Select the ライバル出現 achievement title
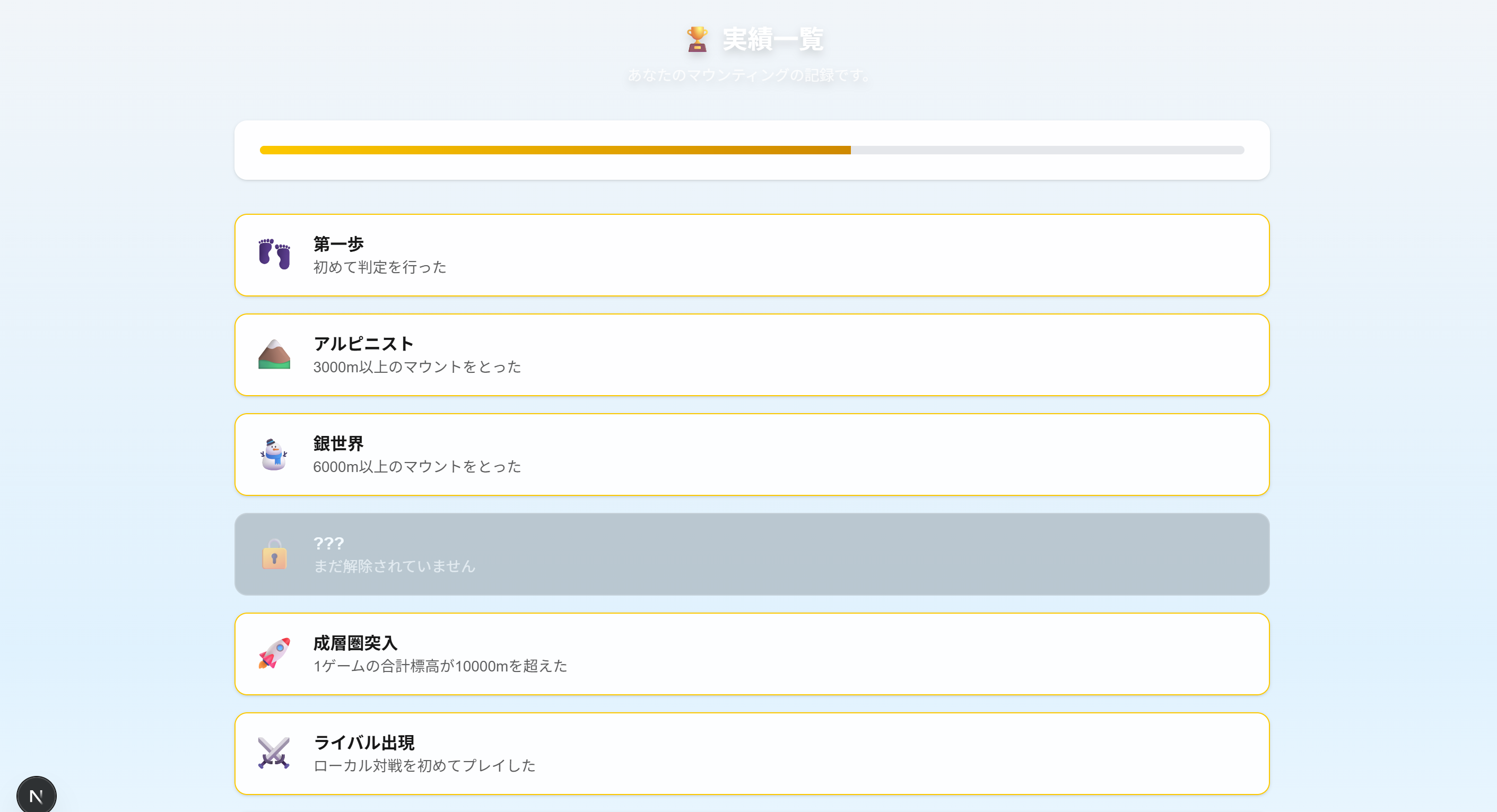The image size is (1497, 812). coord(364,743)
